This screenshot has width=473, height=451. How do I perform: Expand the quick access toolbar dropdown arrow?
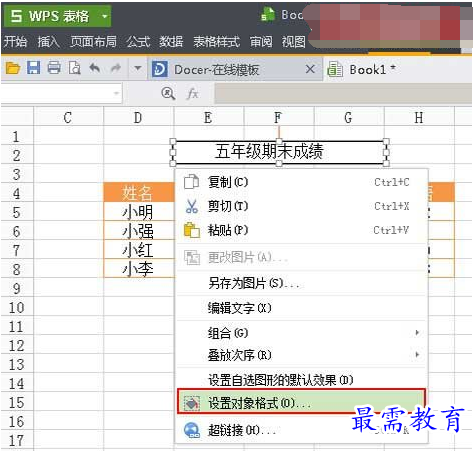[138, 68]
